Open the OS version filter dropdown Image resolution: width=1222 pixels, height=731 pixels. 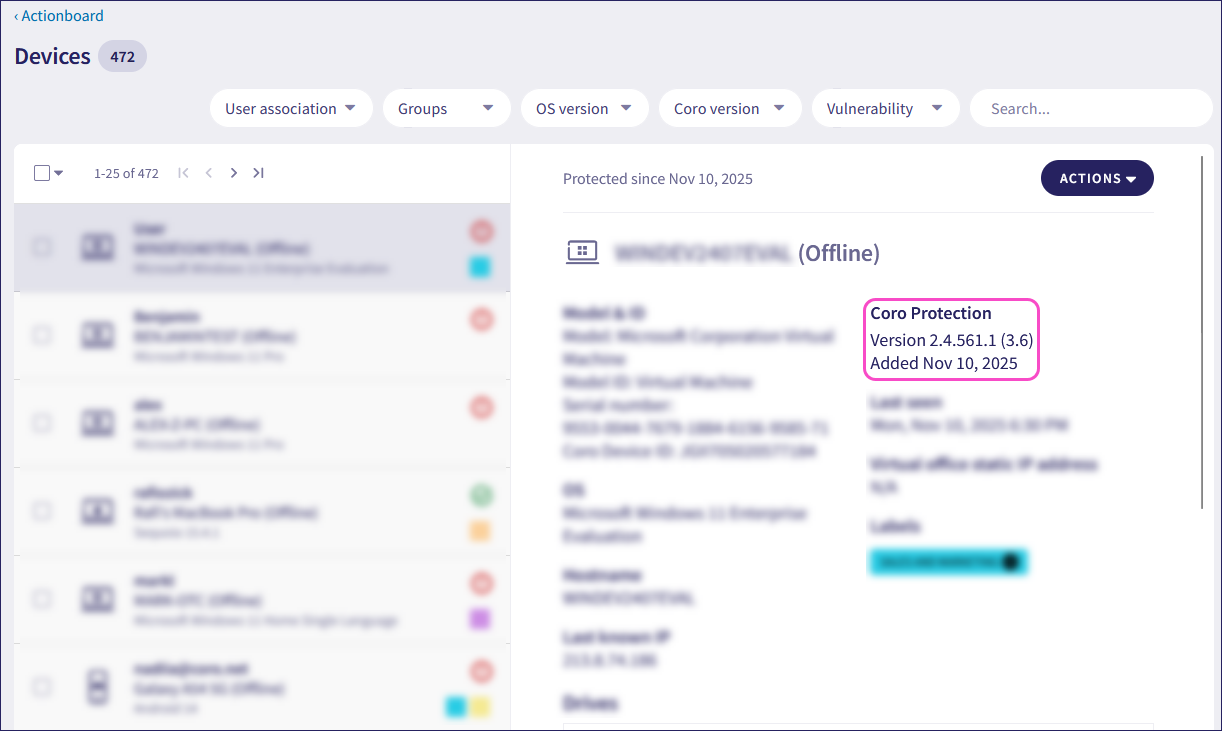point(584,109)
